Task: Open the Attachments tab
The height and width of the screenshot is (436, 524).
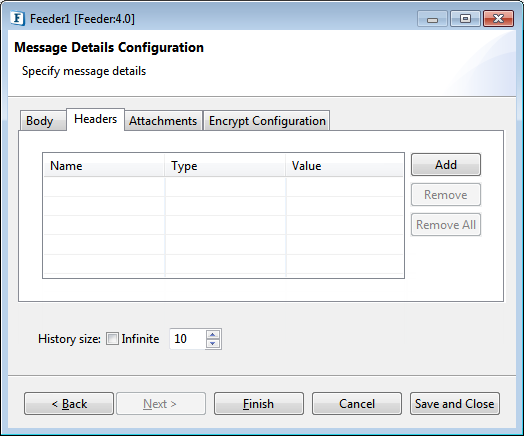Action: click(163, 121)
